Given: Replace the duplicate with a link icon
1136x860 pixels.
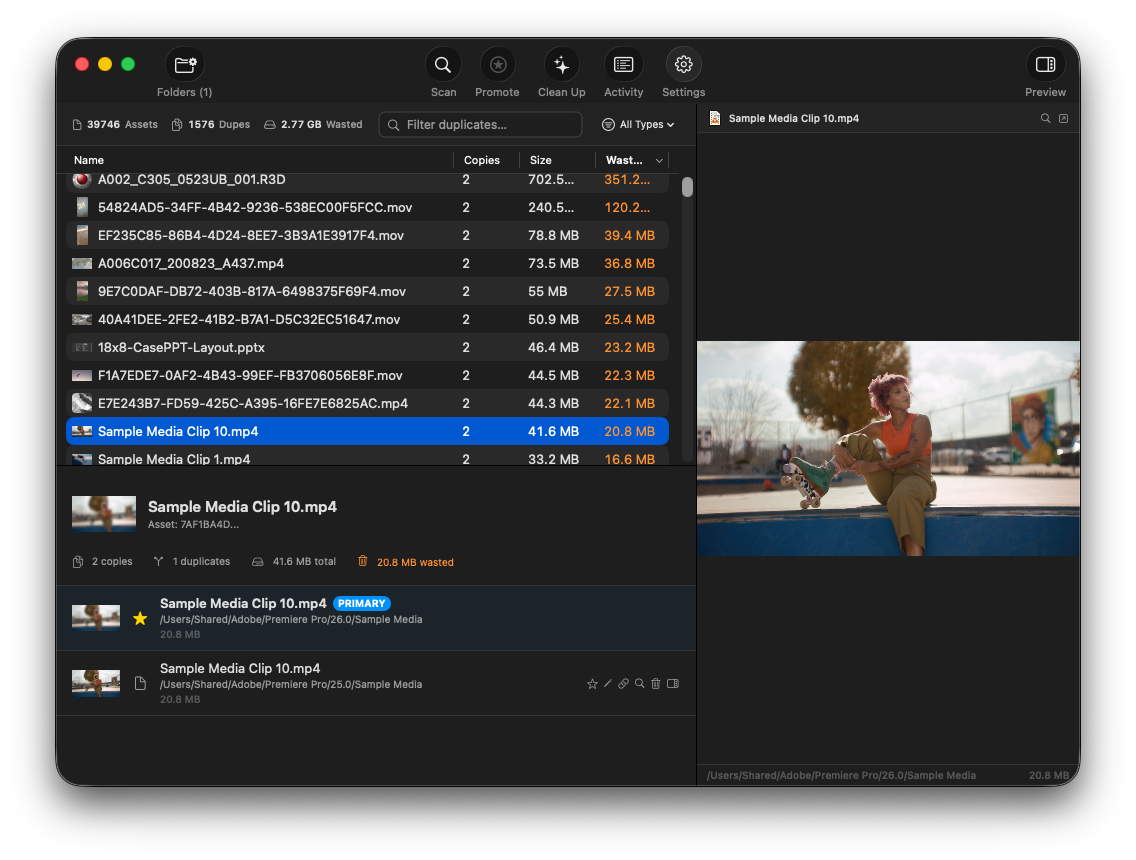Looking at the screenshot, I should [623, 683].
